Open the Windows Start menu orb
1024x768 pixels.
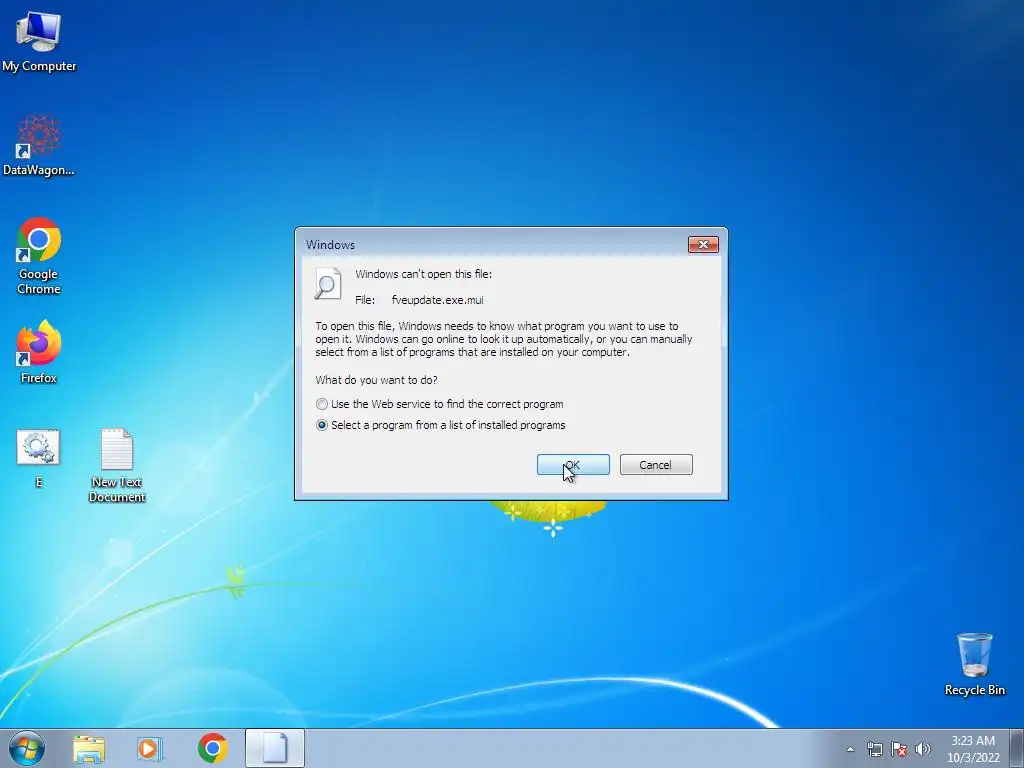tap(27, 748)
